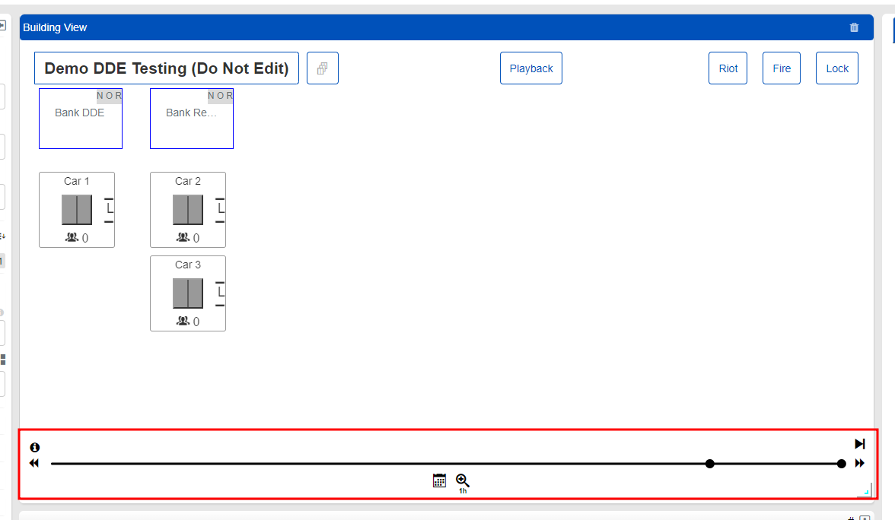Open the timeline info icon
896x520 pixels.
point(35,448)
